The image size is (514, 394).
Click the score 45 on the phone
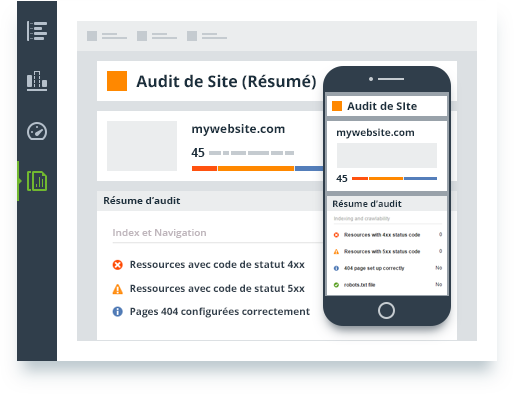pos(342,179)
